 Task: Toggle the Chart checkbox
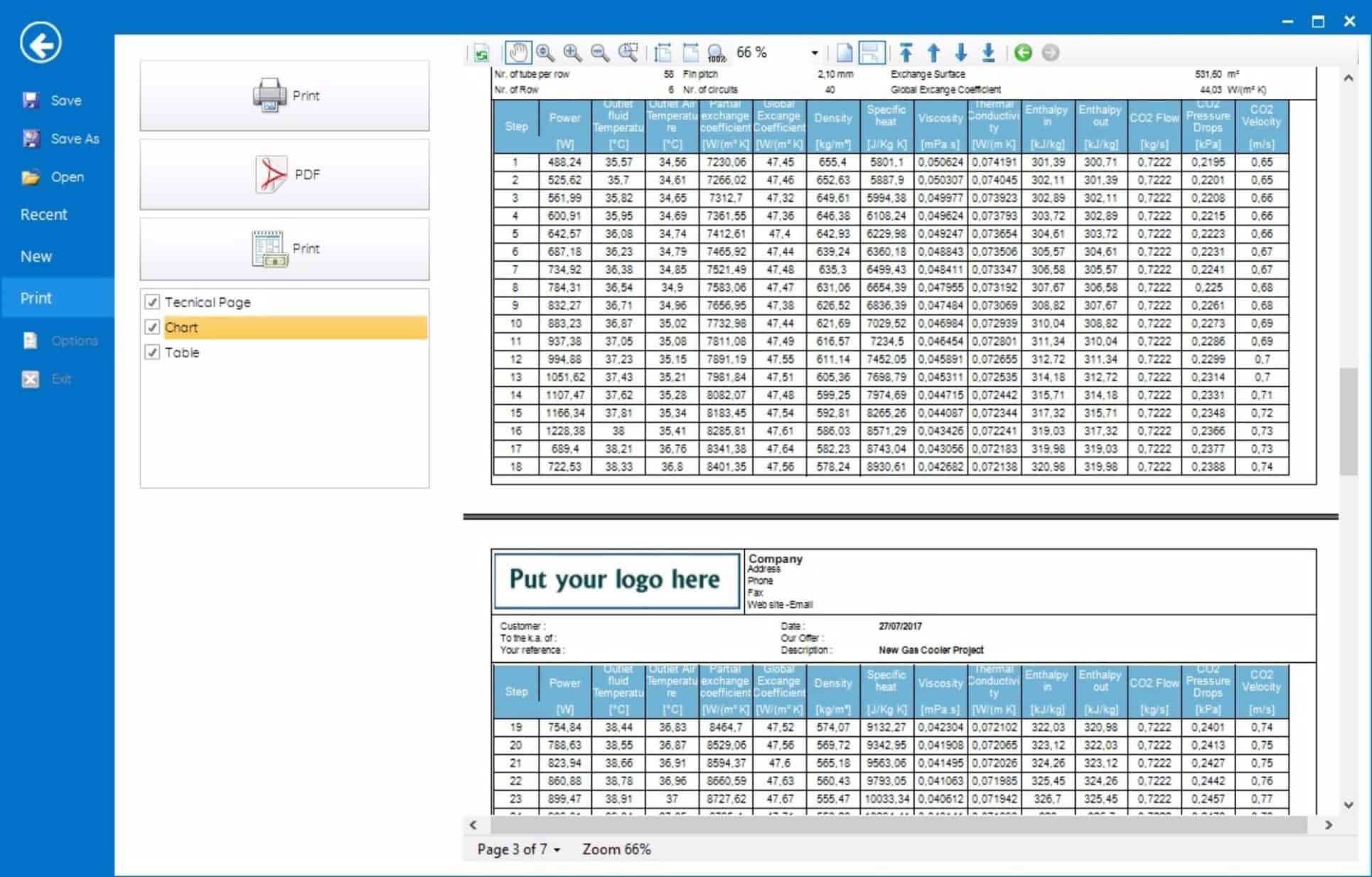click(152, 327)
